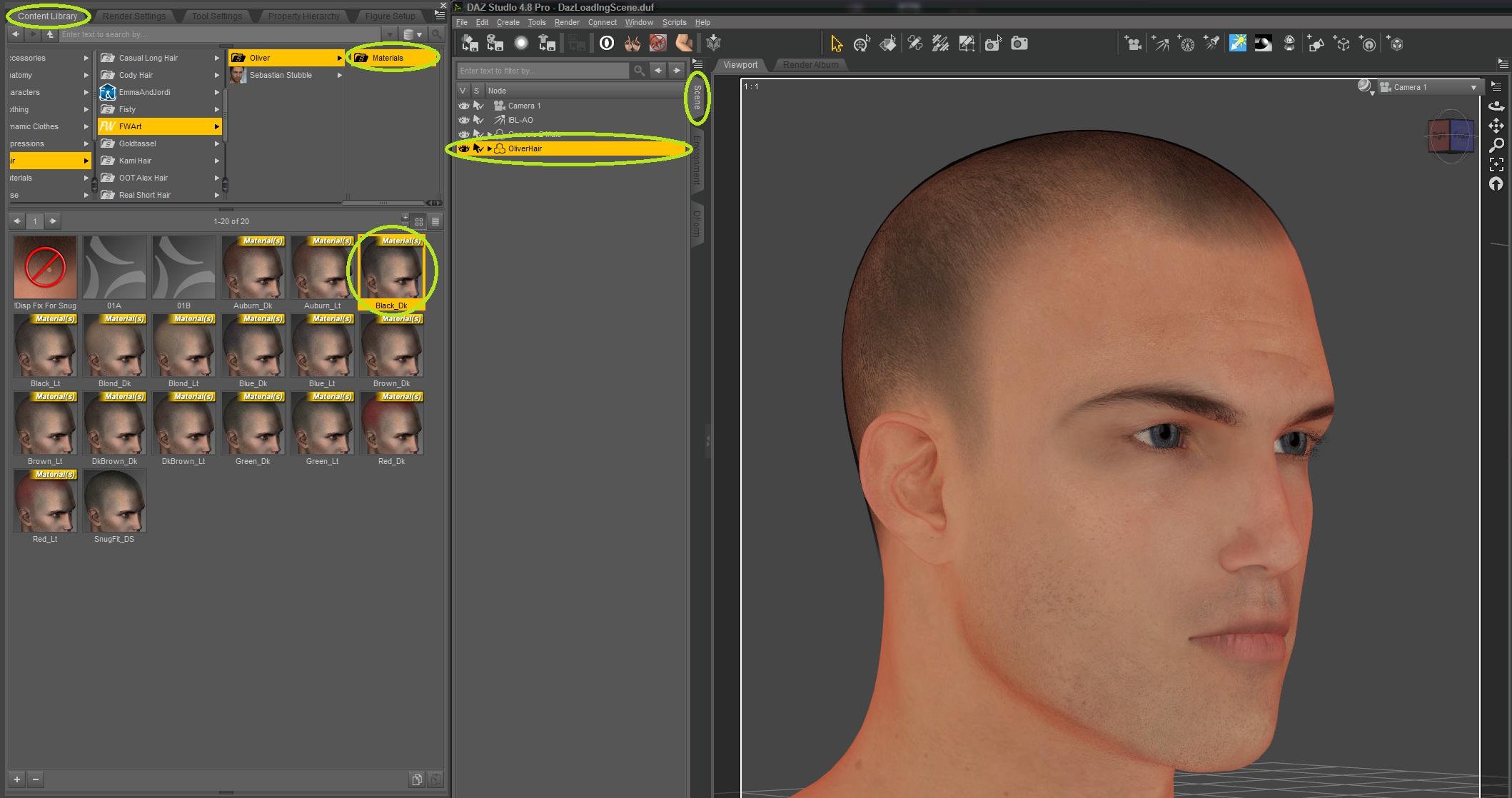Select the Node Selection arrow tool

(x=836, y=44)
